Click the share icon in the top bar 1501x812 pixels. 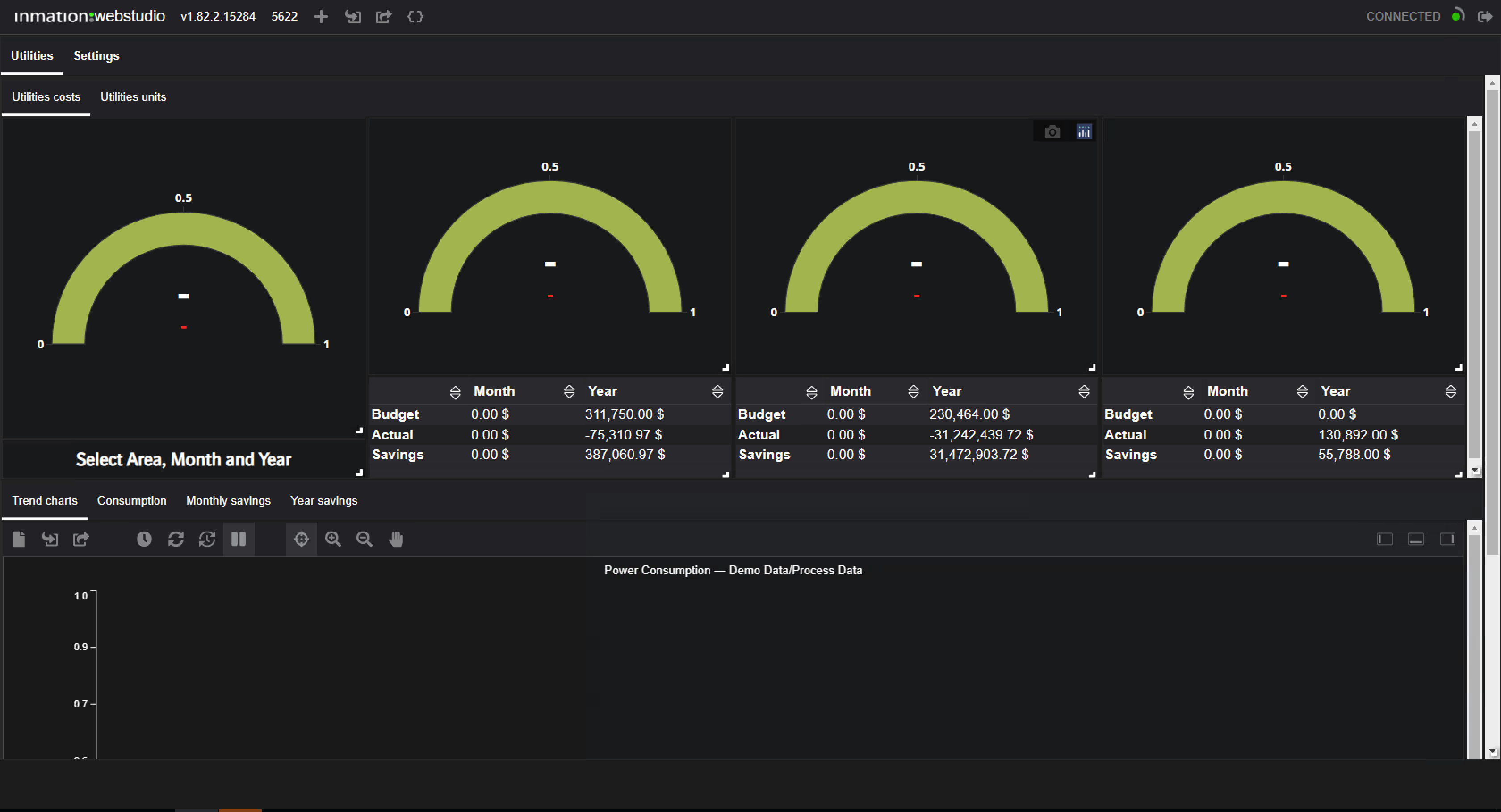click(383, 17)
